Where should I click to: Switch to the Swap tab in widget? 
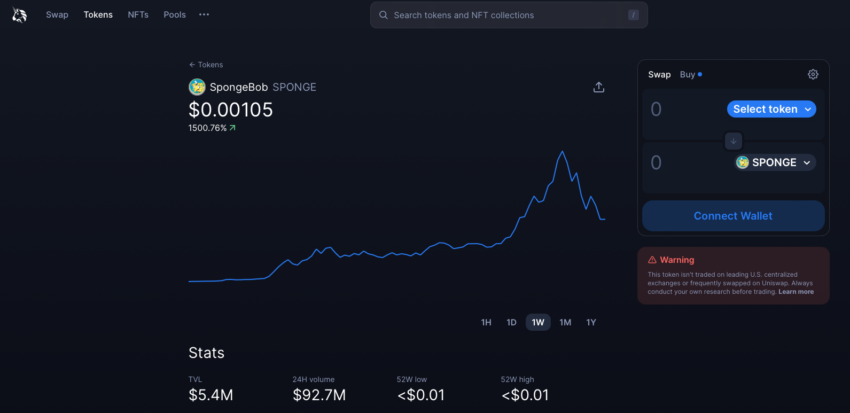(x=659, y=75)
